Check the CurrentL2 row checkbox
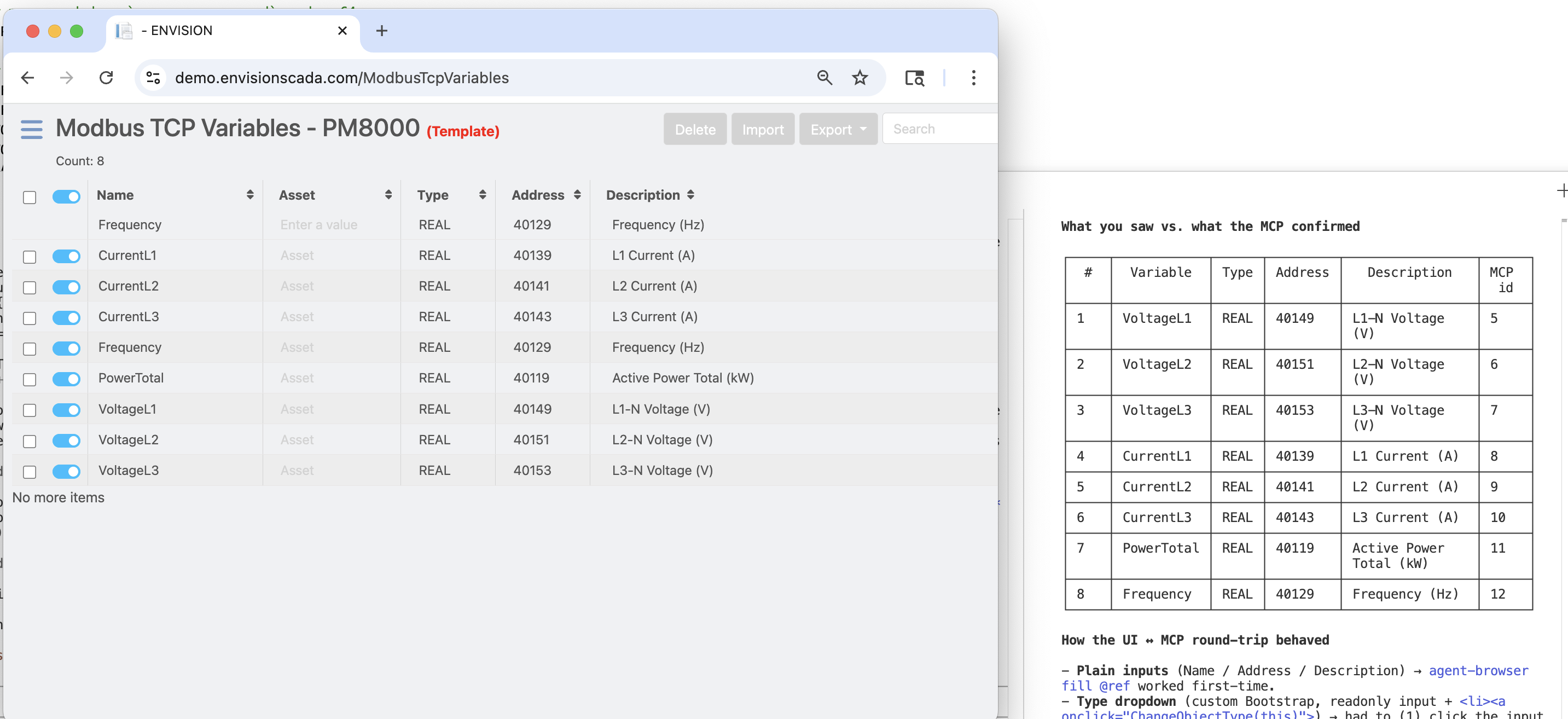This screenshot has height=719, width=1568. 29,287
